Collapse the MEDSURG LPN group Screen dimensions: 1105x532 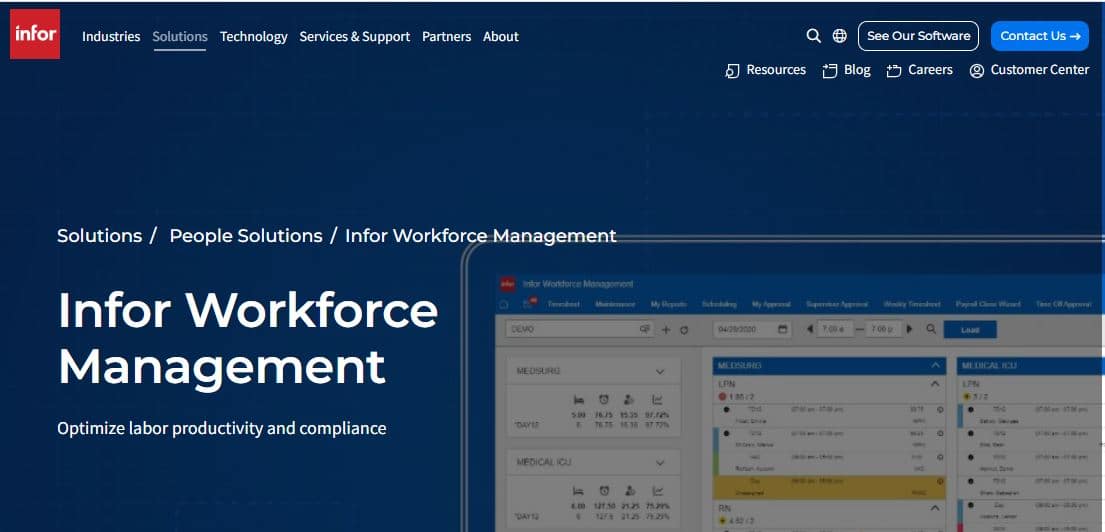[935, 385]
